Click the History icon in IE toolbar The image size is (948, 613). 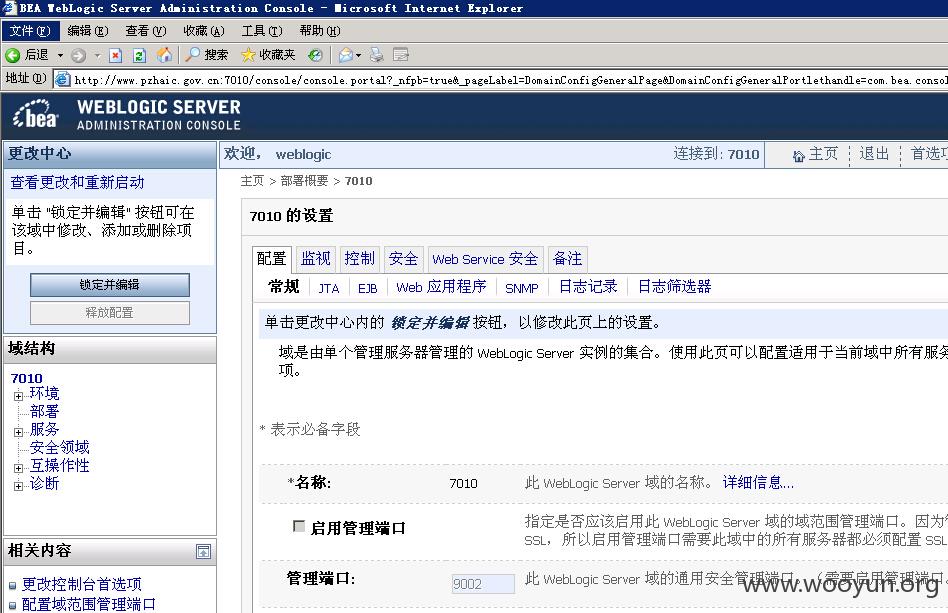pos(315,56)
